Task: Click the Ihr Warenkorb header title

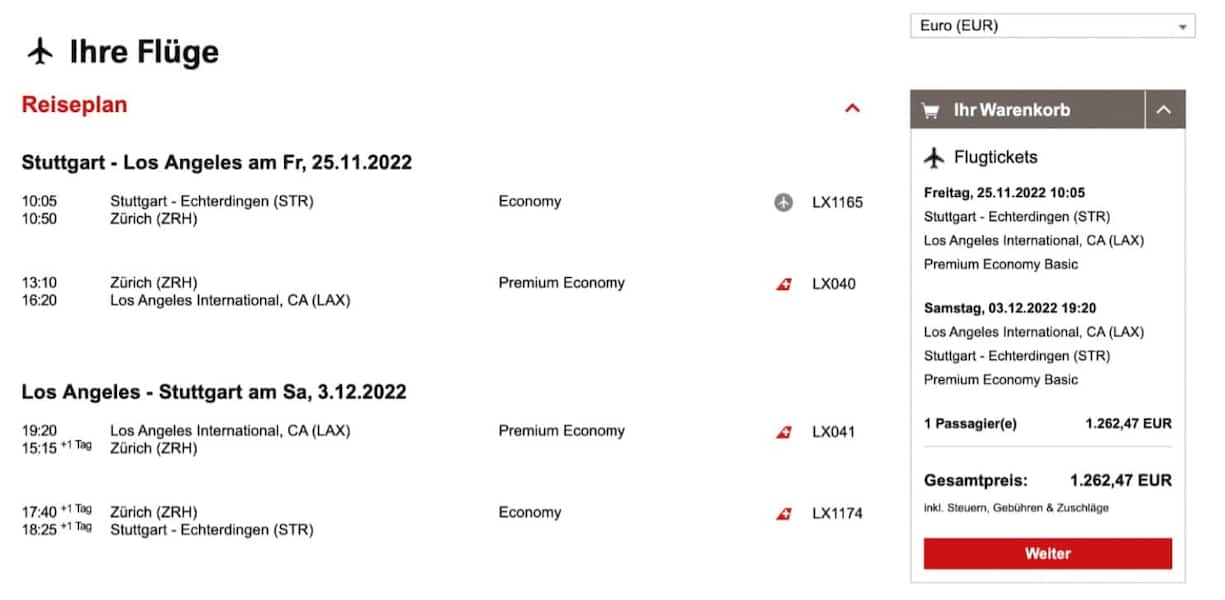Action: (1011, 110)
